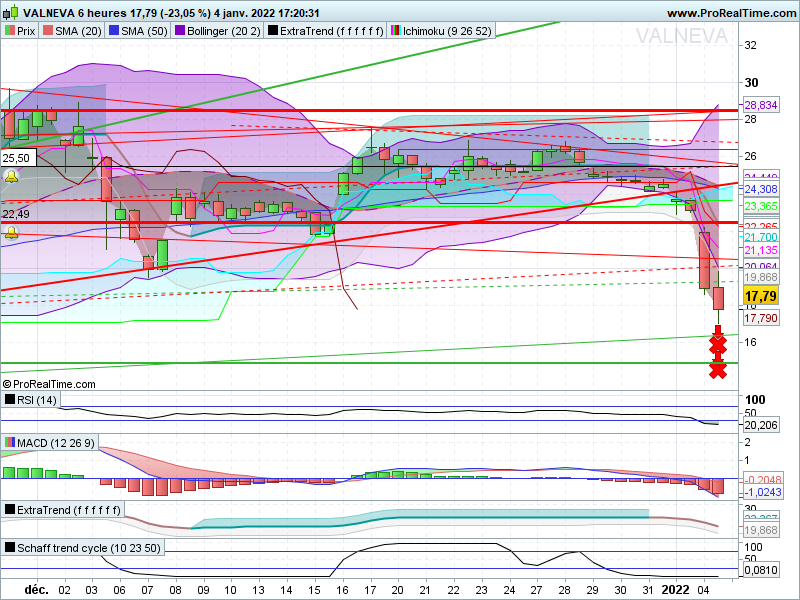Click the Prix candle color icon
The image size is (800, 600).
10,31
